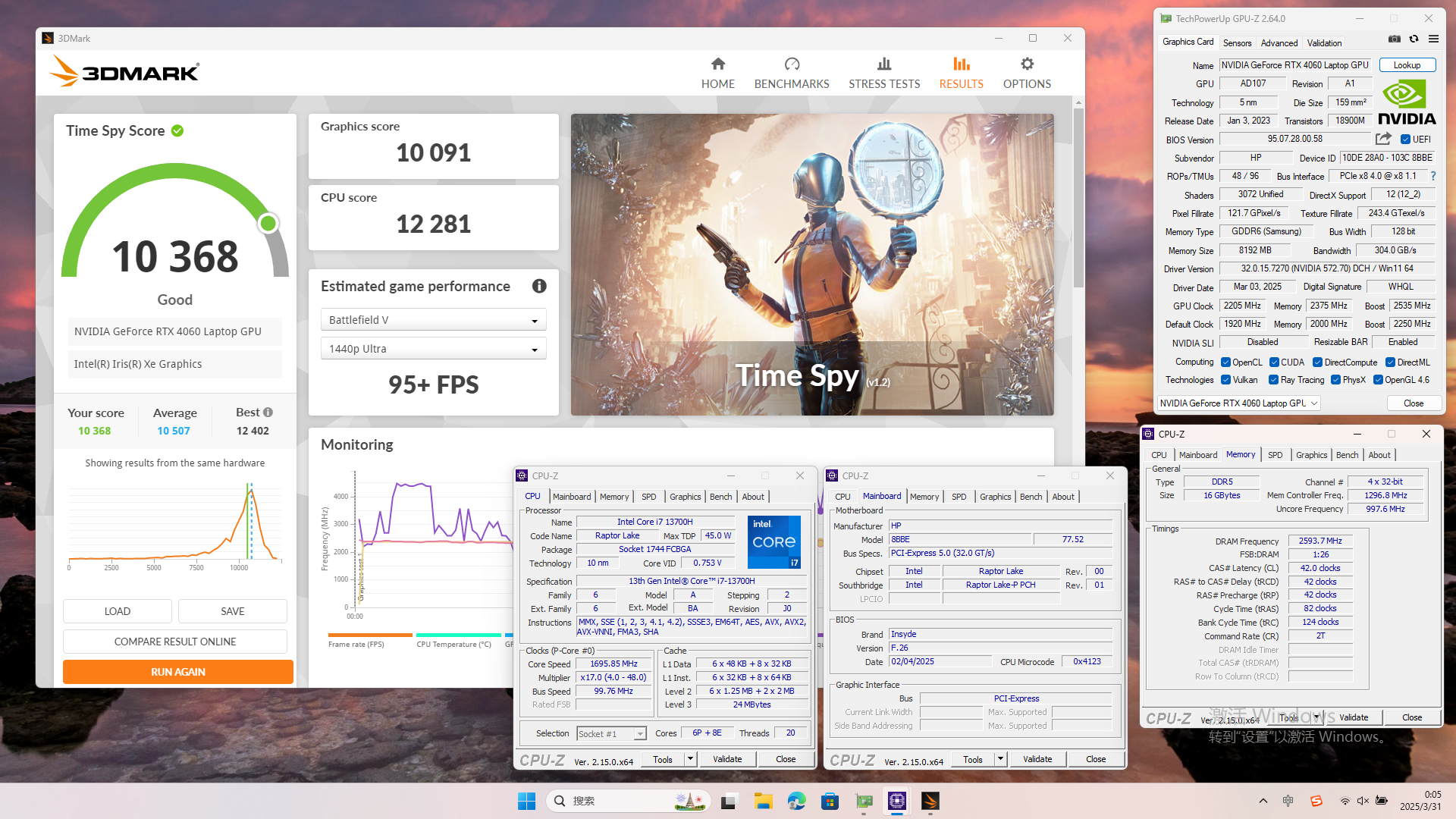Click the GPU-Z BIOS export share icon
The height and width of the screenshot is (819, 1456).
coord(1383,139)
